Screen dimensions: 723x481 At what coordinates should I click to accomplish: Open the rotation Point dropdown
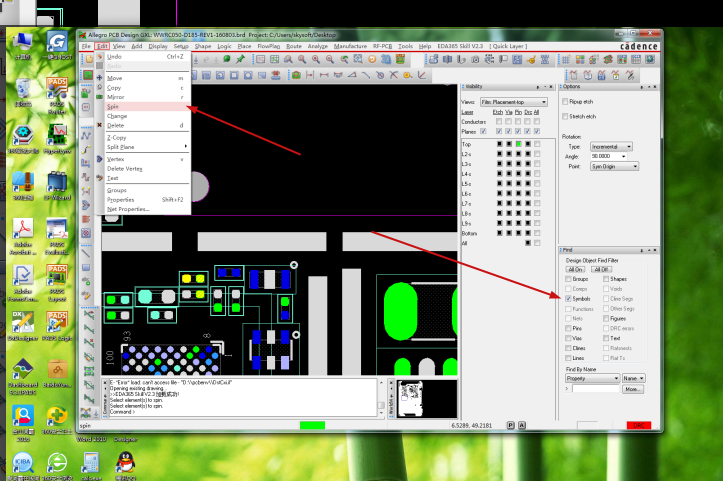(x=615, y=166)
